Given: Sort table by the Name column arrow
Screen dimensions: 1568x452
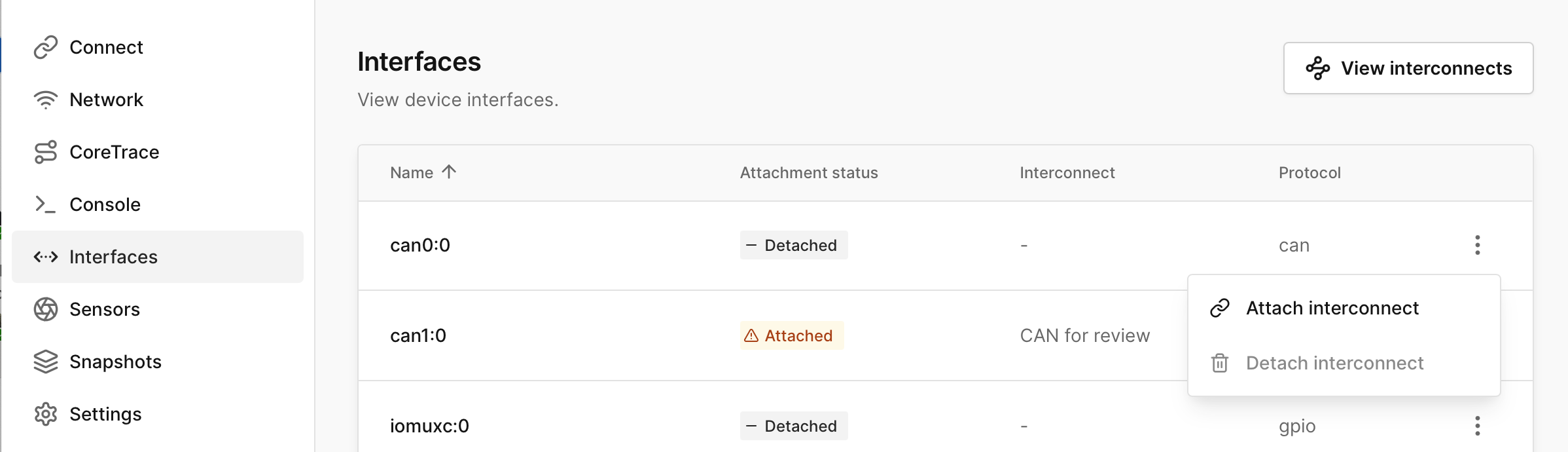Looking at the screenshot, I should (x=449, y=172).
